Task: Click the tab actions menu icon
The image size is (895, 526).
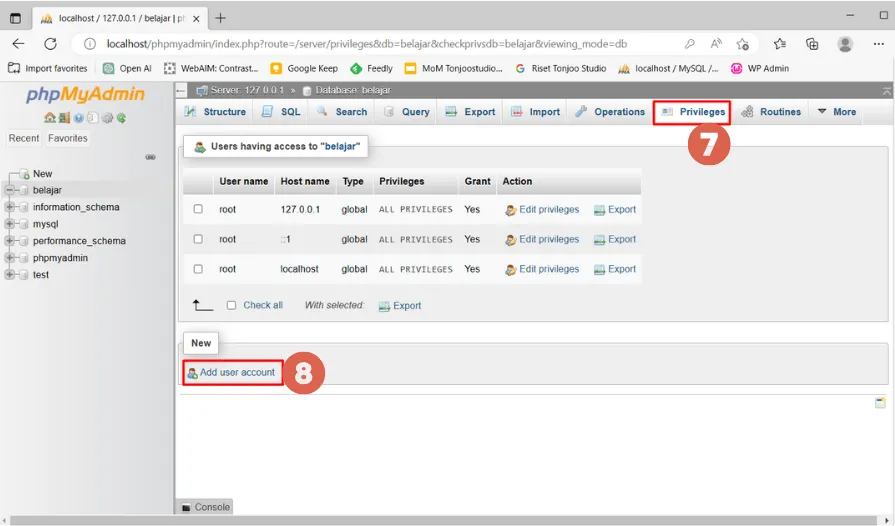Action: point(15,18)
